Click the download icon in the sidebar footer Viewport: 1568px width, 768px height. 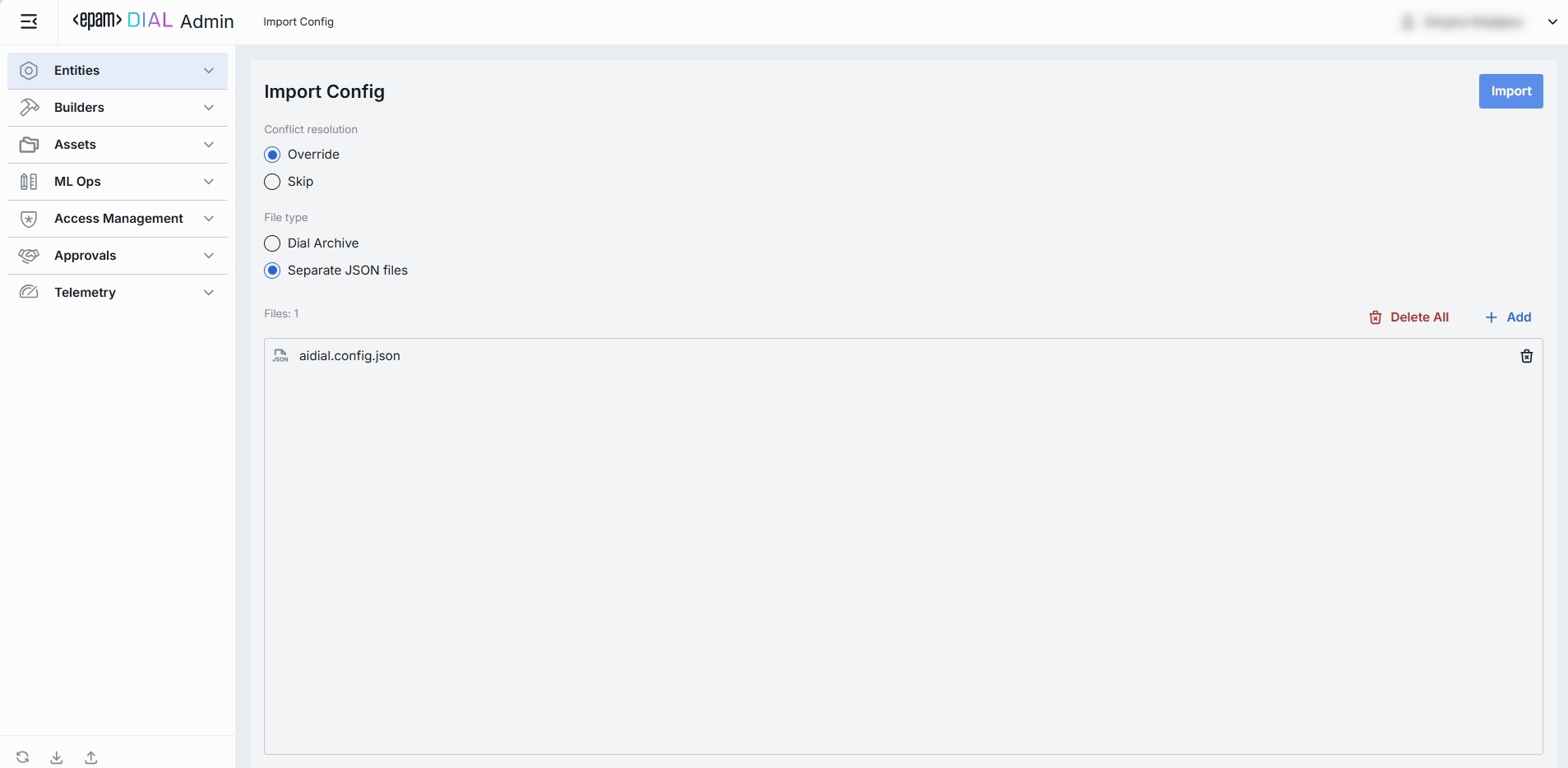pyautogui.click(x=57, y=757)
